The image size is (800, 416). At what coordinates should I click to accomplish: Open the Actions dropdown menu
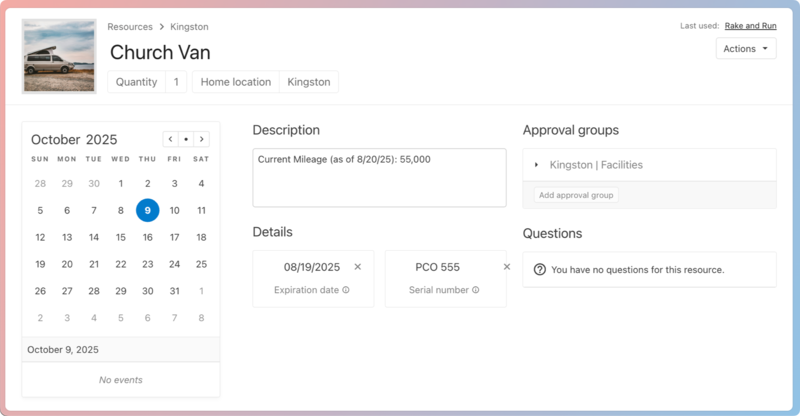click(746, 48)
